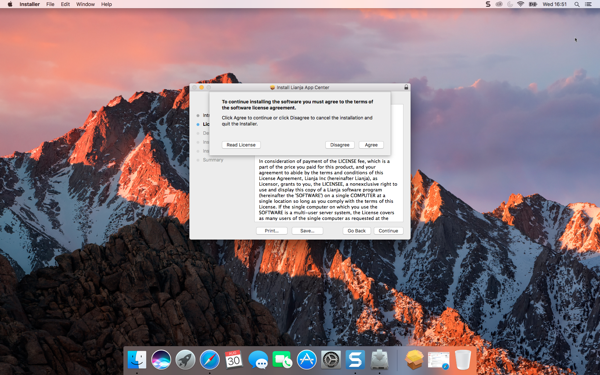Viewport: 600px width, 375px height.
Task: Click the Wi-Fi icon in the menu bar
Action: pos(520,4)
